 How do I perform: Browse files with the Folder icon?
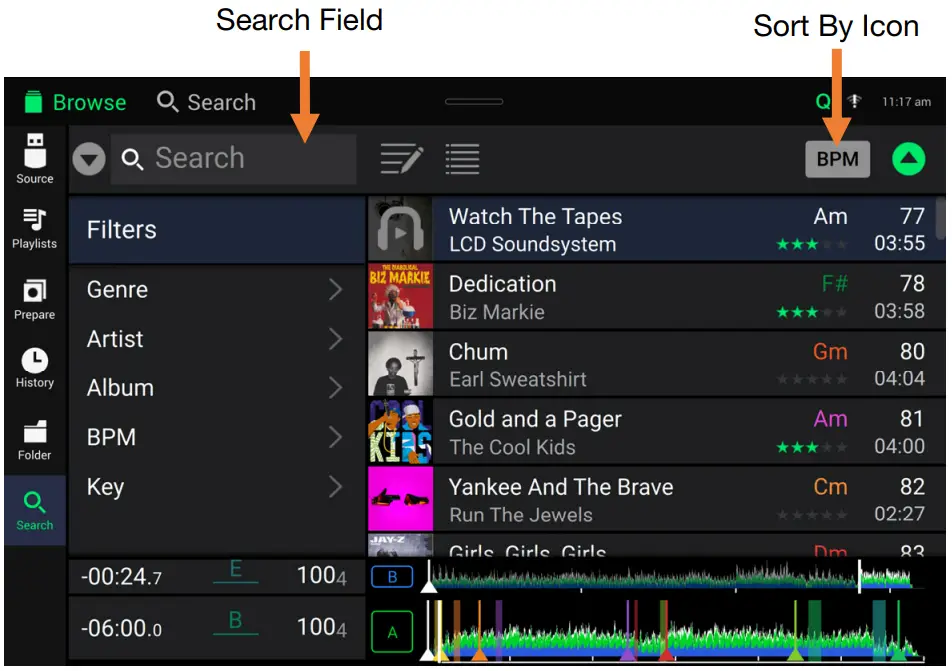(x=33, y=438)
